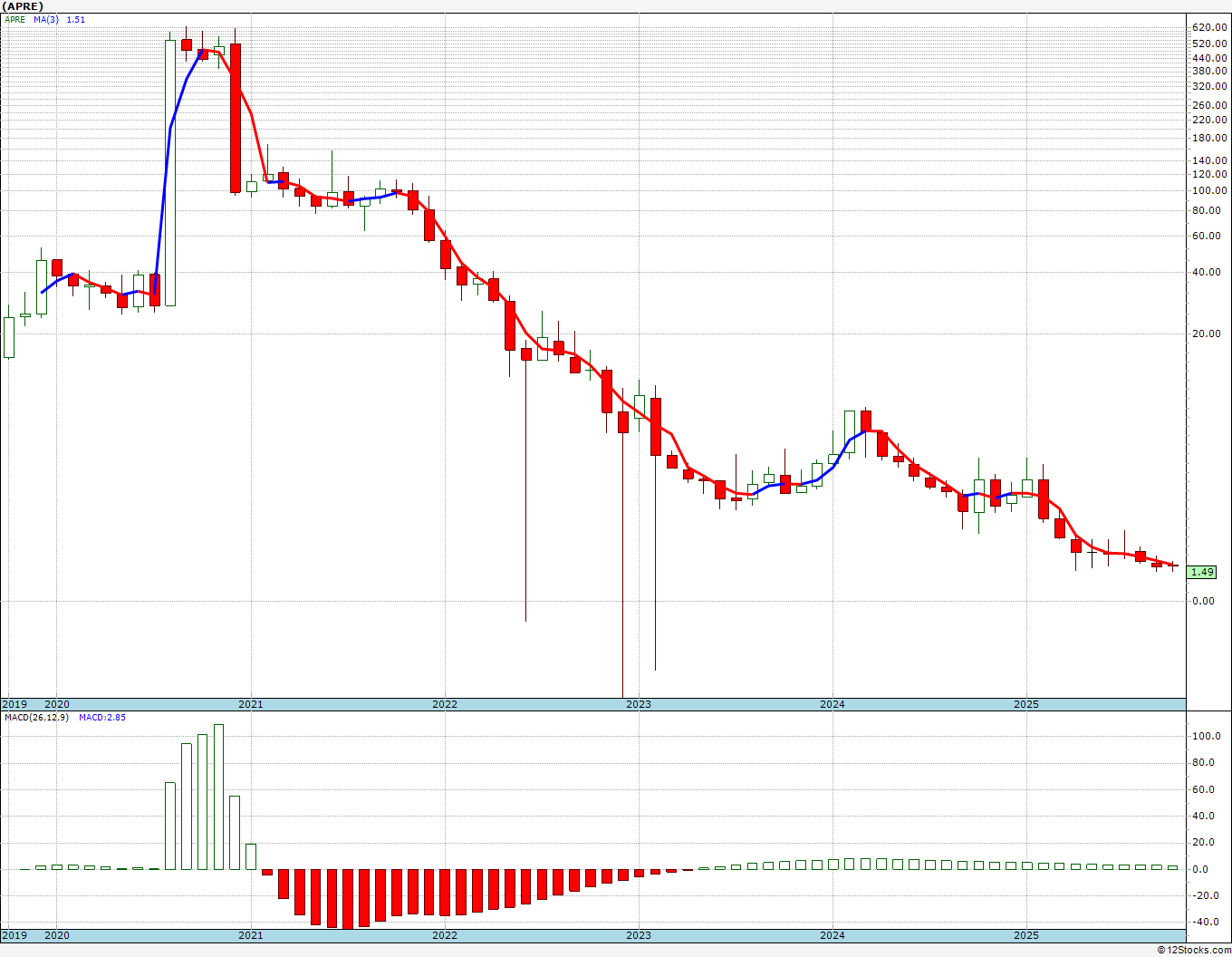
Task: Click the 60.0 MACD axis label
Action: (x=1204, y=789)
